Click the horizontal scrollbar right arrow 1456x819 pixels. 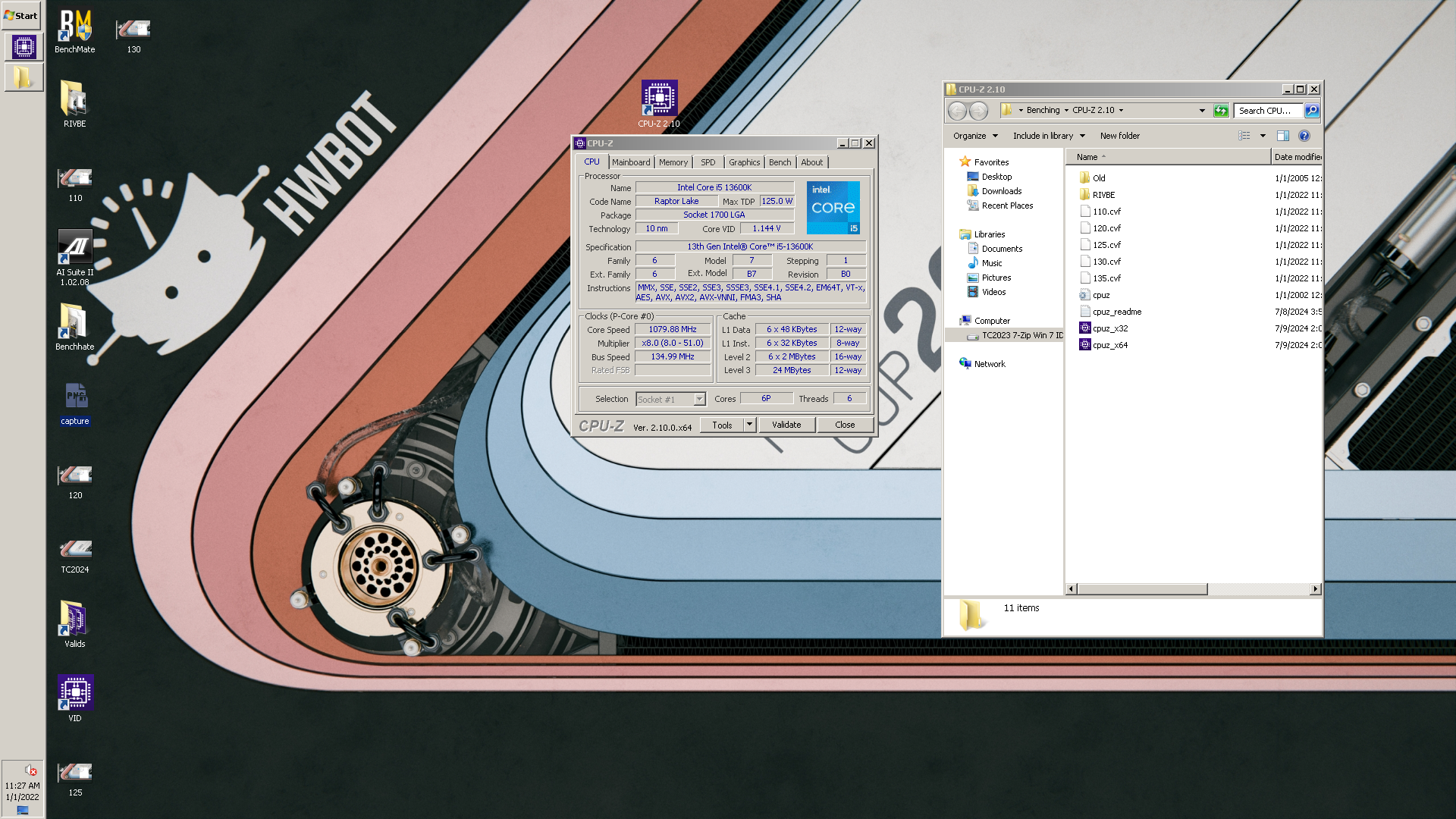(1316, 589)
